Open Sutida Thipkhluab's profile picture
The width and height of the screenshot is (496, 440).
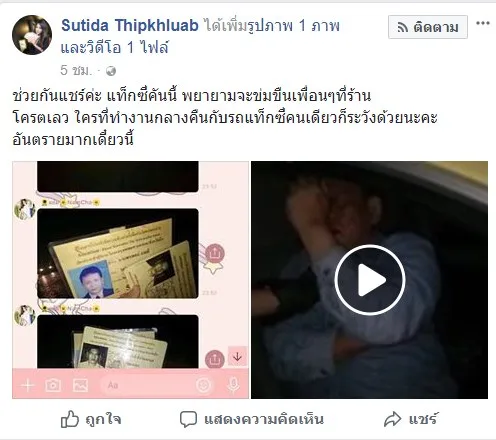(32, 35)
